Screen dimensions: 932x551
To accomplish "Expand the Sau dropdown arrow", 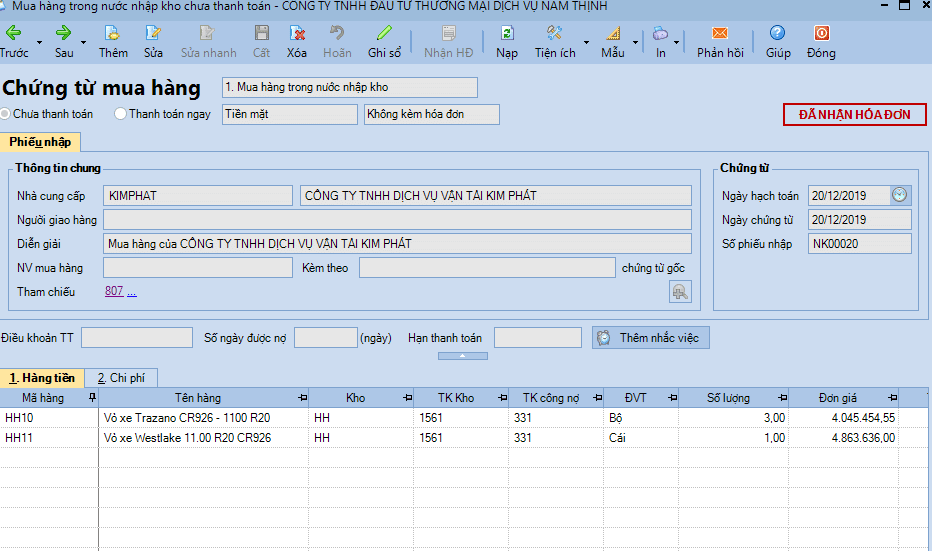I will click(x=83, y=43).
